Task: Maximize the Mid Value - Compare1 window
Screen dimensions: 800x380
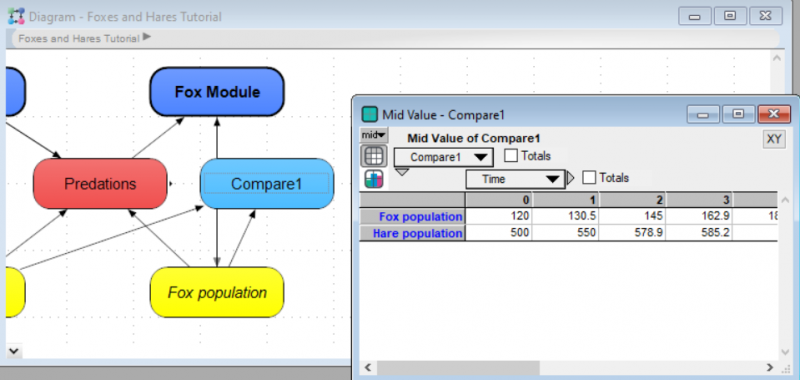Action: (x=738, y=114)
